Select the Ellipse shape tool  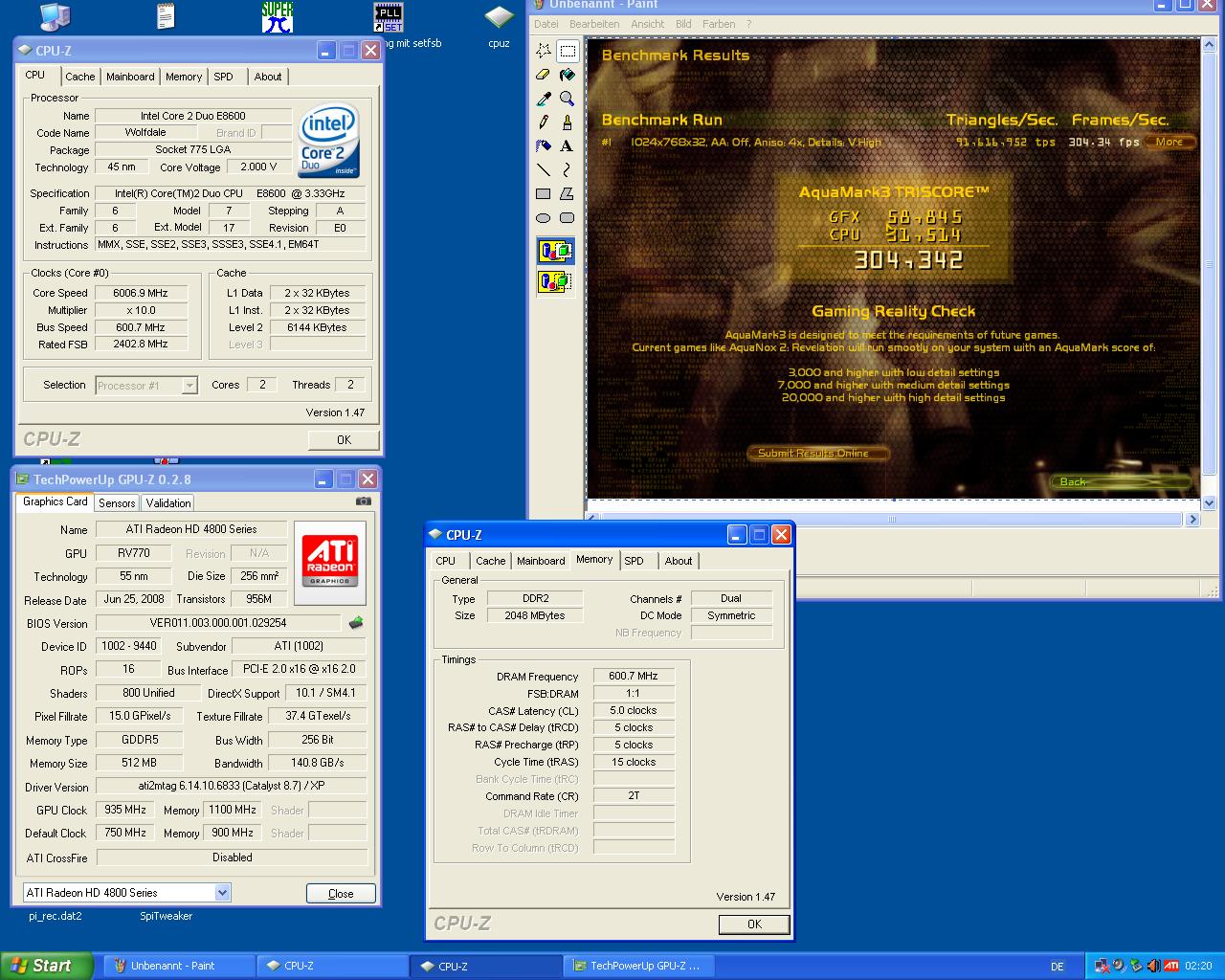[x=544, y=217]
